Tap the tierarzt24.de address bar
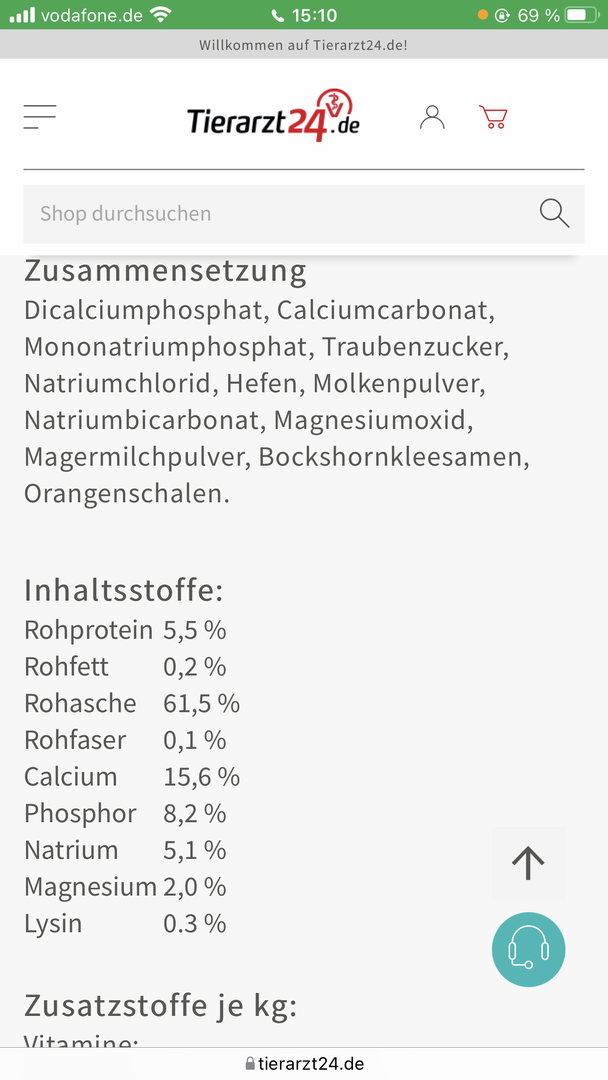608x1080 pixels. coord(310,1064)
